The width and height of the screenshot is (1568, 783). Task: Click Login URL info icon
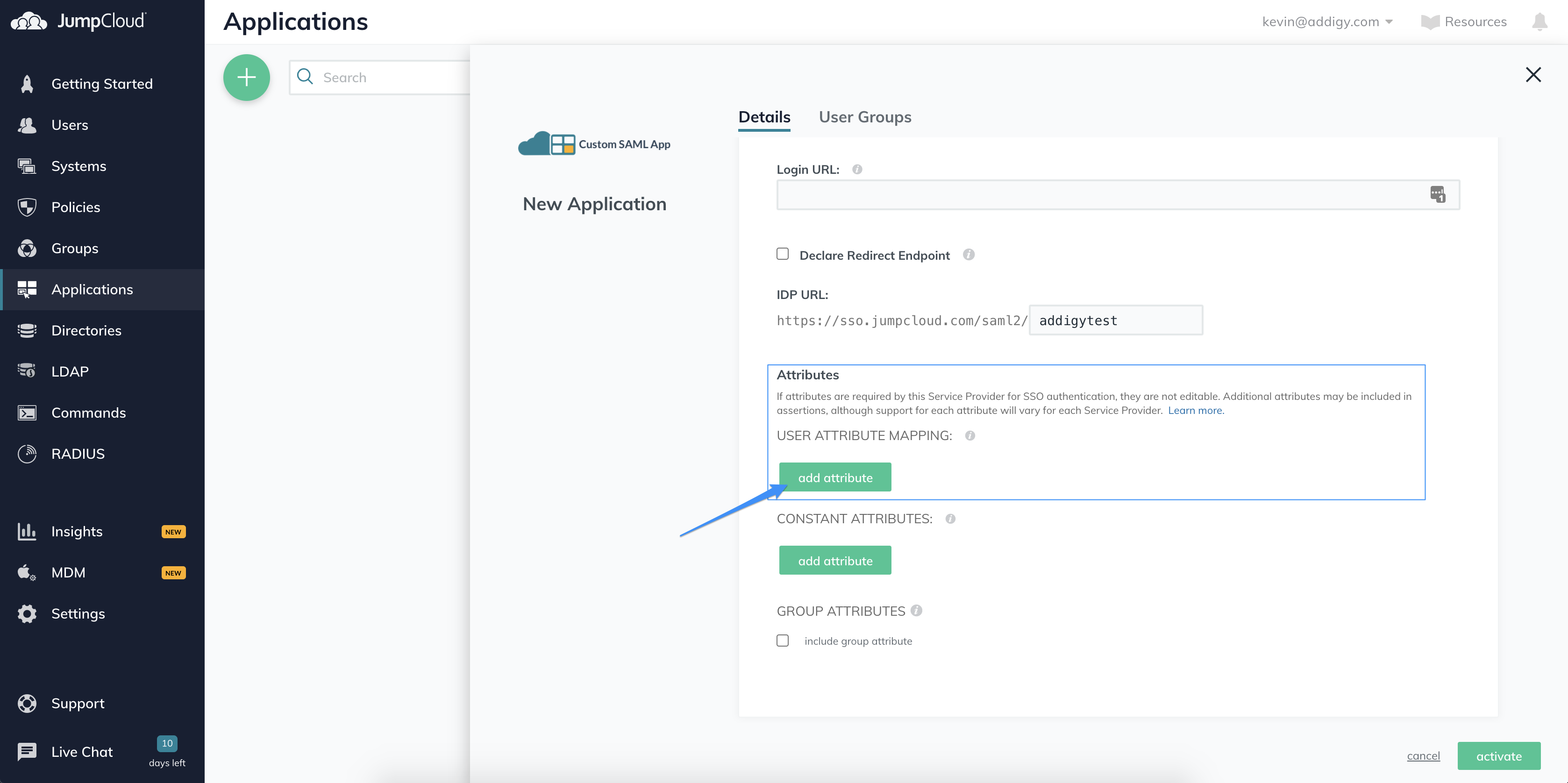[857, 169]
